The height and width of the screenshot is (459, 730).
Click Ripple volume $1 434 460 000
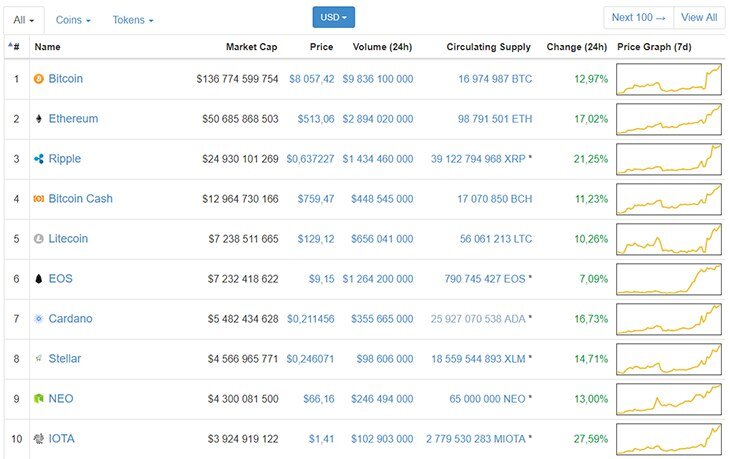(x=378, y=159)
